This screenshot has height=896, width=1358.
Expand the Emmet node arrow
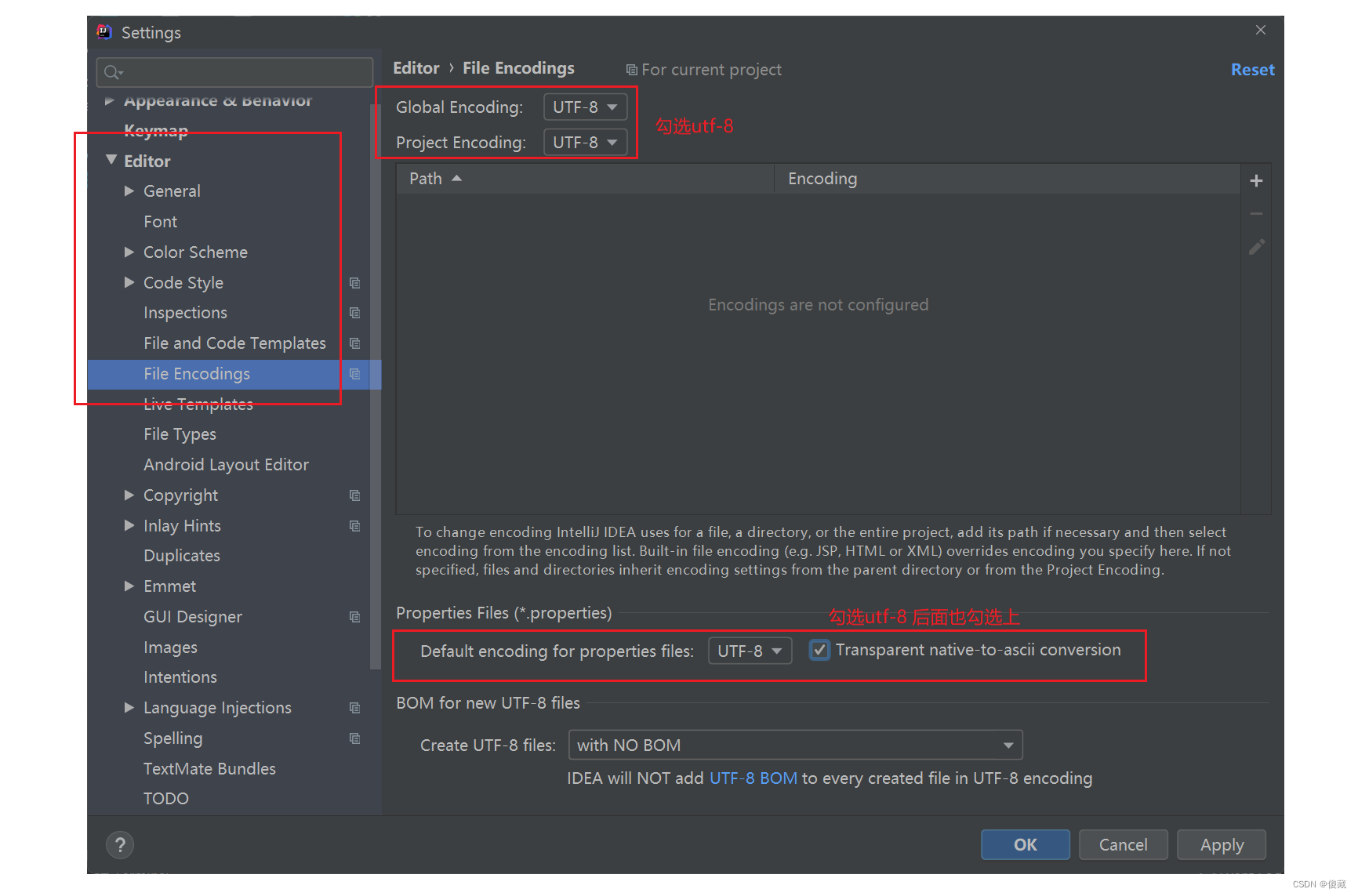129,586
